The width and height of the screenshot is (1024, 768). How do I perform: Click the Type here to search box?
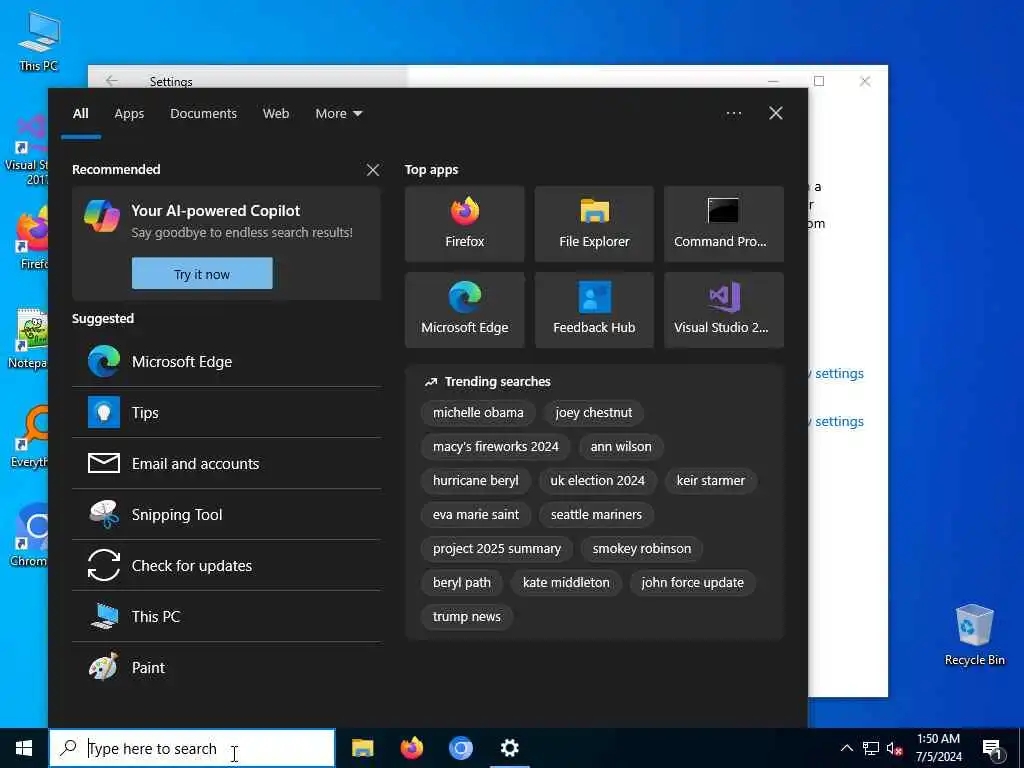(192, 748)
